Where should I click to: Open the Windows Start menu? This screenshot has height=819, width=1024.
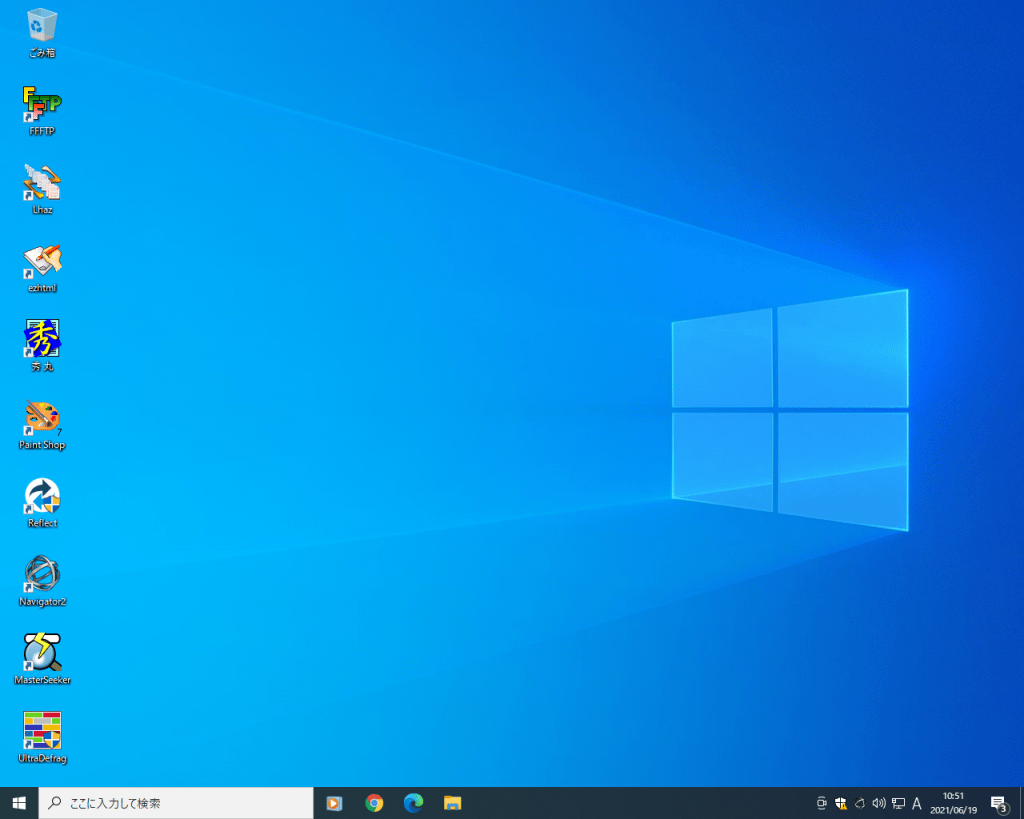click(x=19, y=803)
